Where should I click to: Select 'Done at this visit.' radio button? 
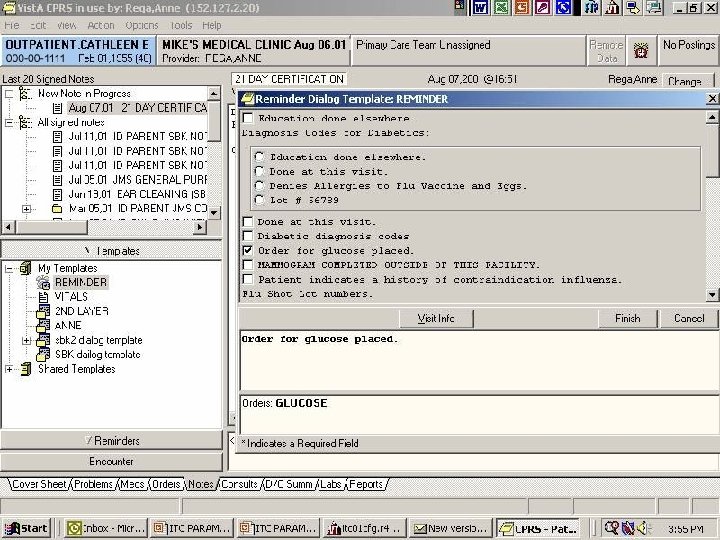point(259,171)
